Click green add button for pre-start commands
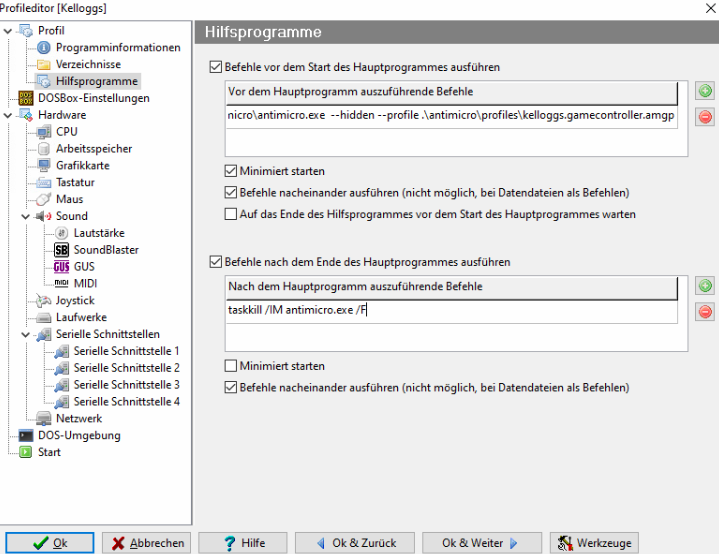This screenshot has height=554, width=719. pyautogui.click(x=704, y=92)
